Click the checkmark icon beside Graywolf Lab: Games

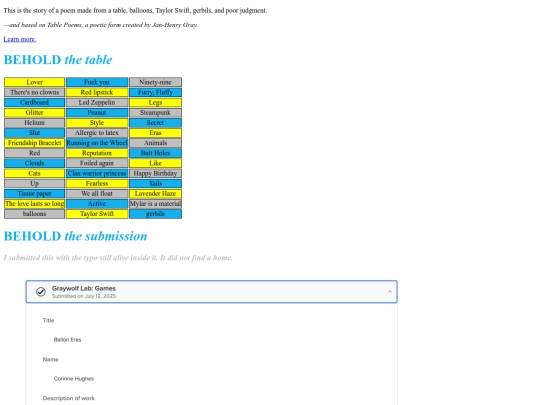[x=41, y=292]
